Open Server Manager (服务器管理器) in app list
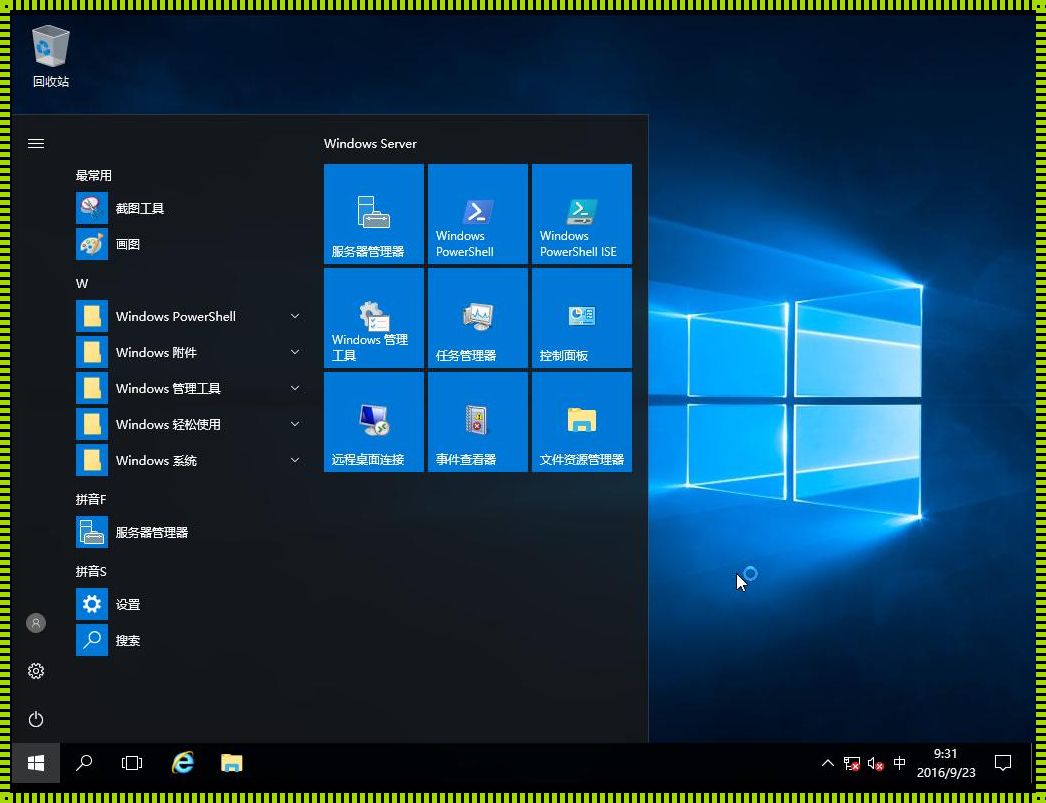1046x803 pixels. point(190,532)
